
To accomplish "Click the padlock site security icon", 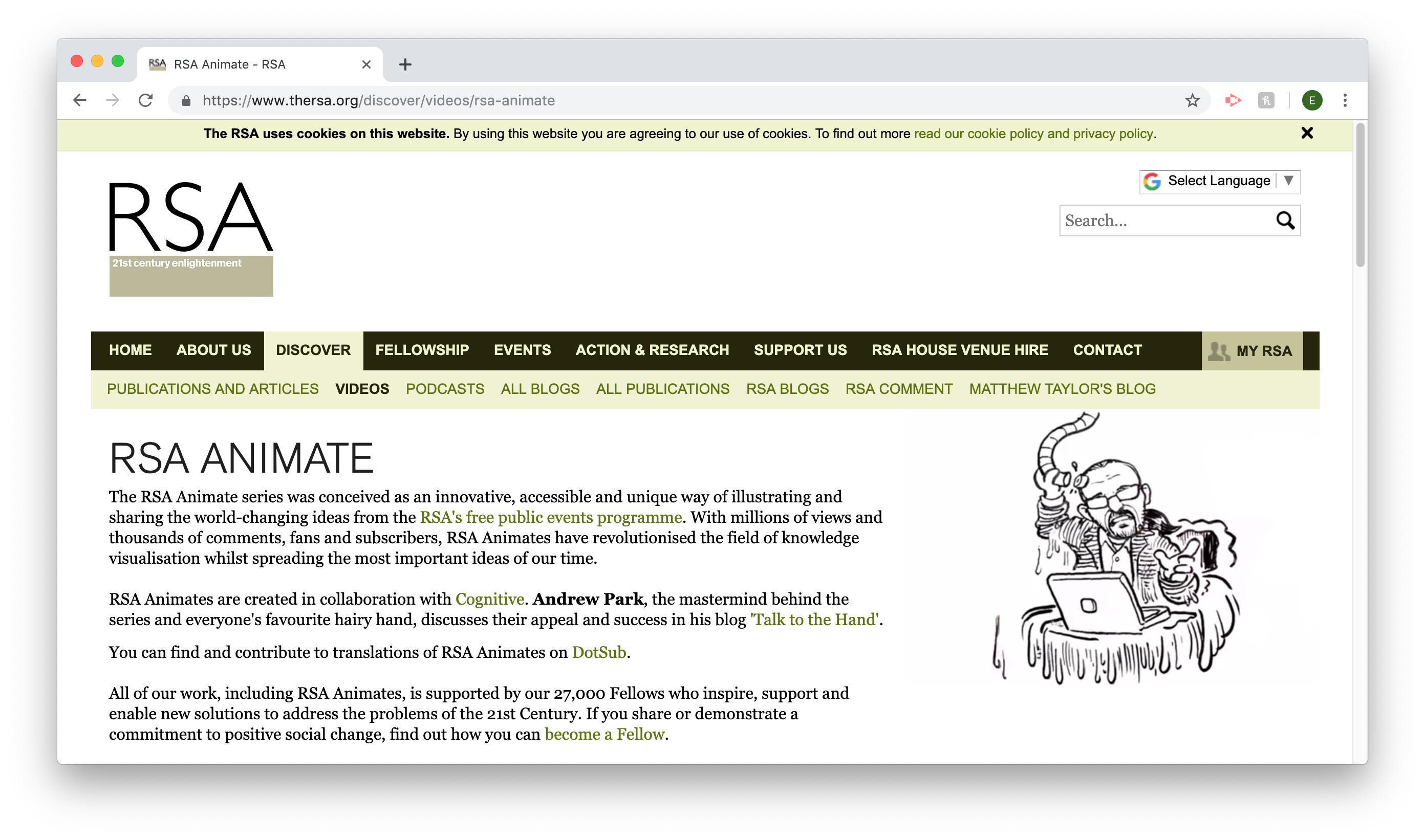I will coord(186,101).
